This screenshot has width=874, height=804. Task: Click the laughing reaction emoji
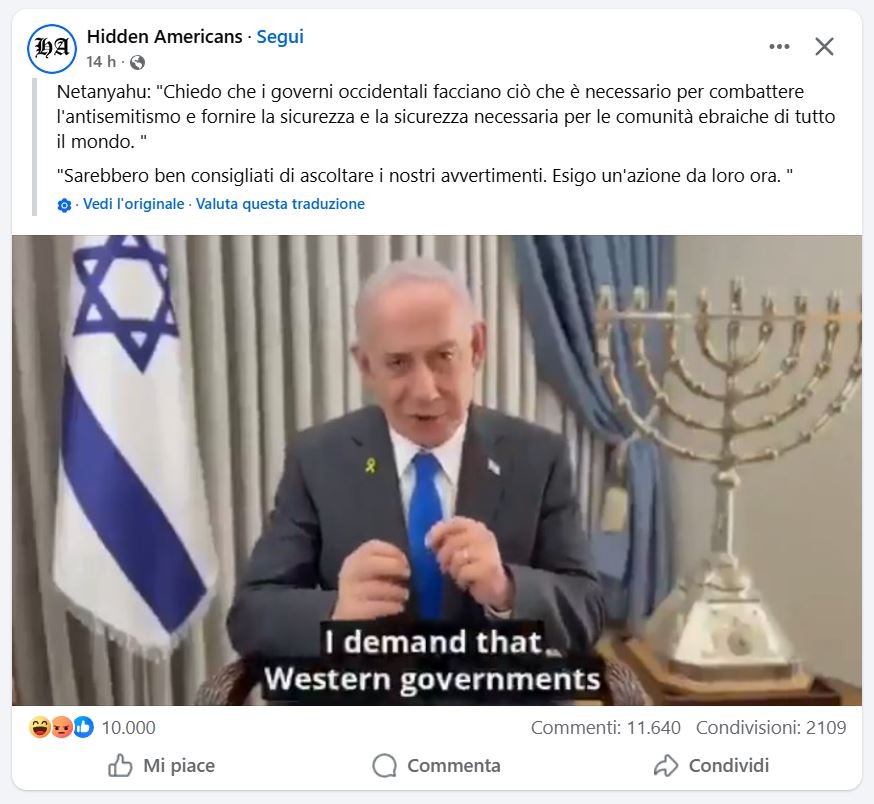[x=40, y=728]
